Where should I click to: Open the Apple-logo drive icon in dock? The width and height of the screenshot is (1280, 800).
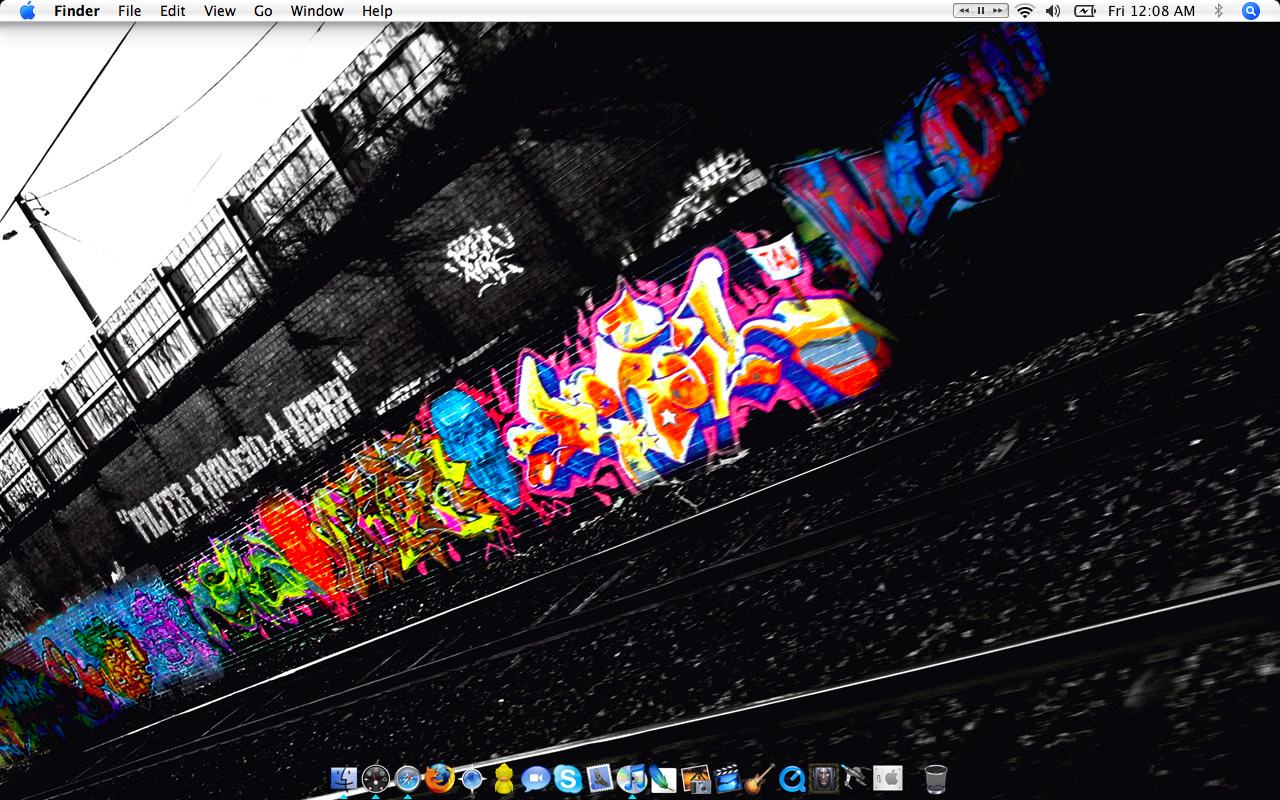coord(888,778)
